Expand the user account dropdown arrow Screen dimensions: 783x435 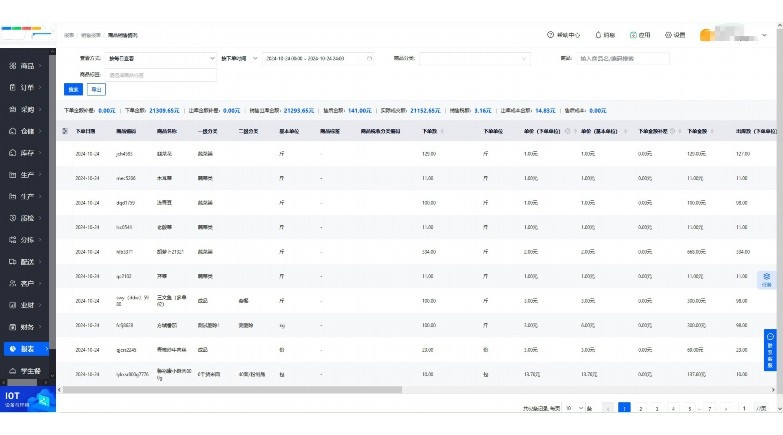(764, 35)
